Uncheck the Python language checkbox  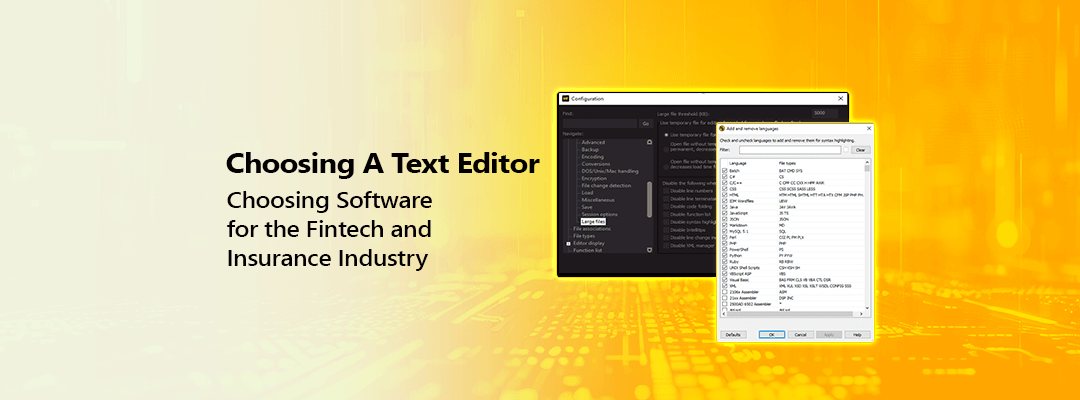(725, 255)
